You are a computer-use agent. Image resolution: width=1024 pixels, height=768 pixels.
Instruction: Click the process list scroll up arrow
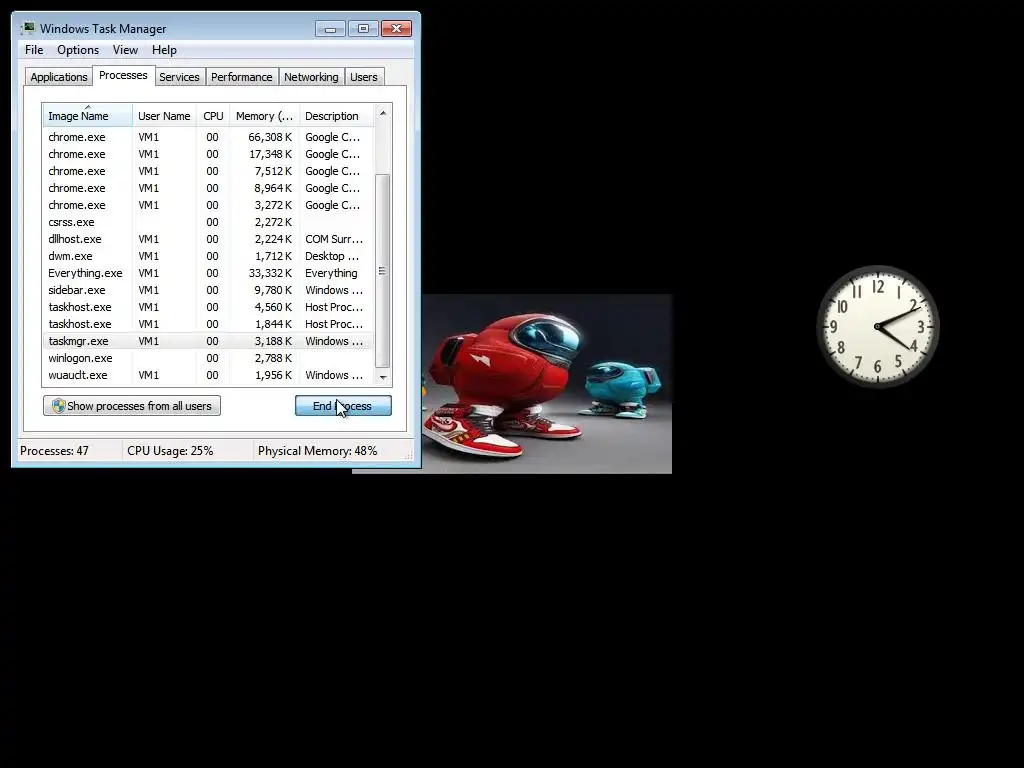pos(383,113)
